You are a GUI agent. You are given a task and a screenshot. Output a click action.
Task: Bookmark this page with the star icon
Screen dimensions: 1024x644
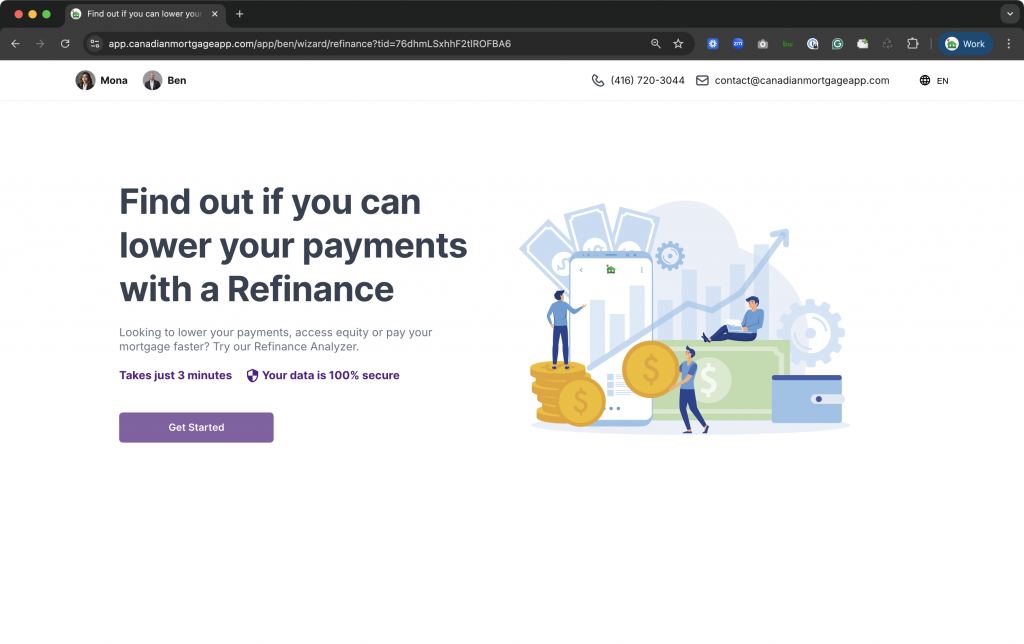click(678, 44)
